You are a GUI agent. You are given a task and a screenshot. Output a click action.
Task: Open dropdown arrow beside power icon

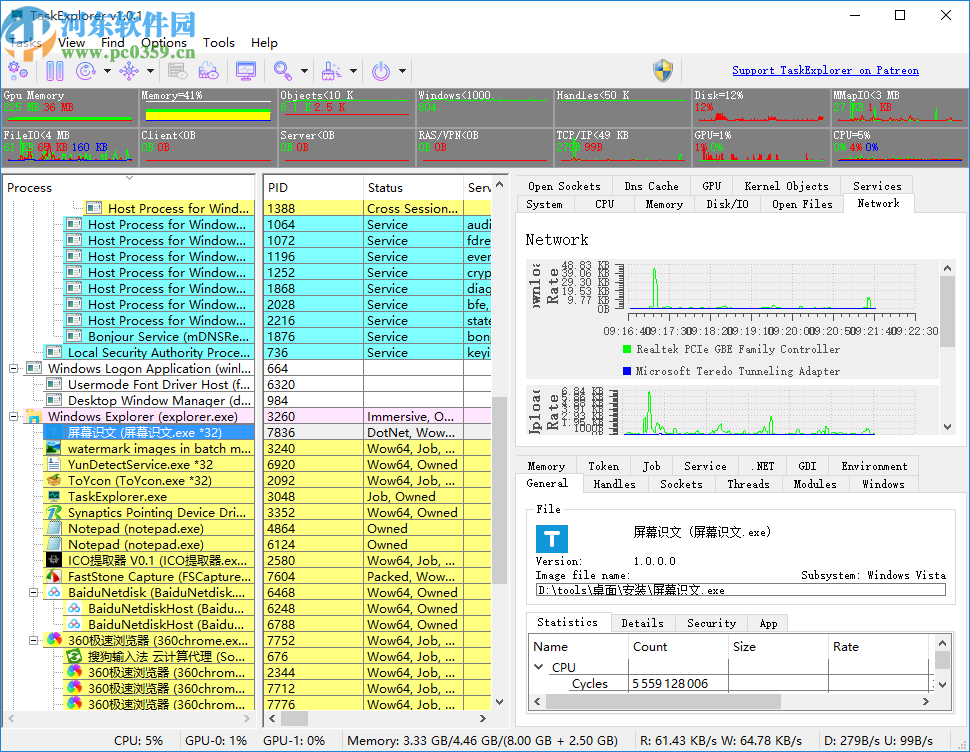pyautogui.click(x=403, y=71)
